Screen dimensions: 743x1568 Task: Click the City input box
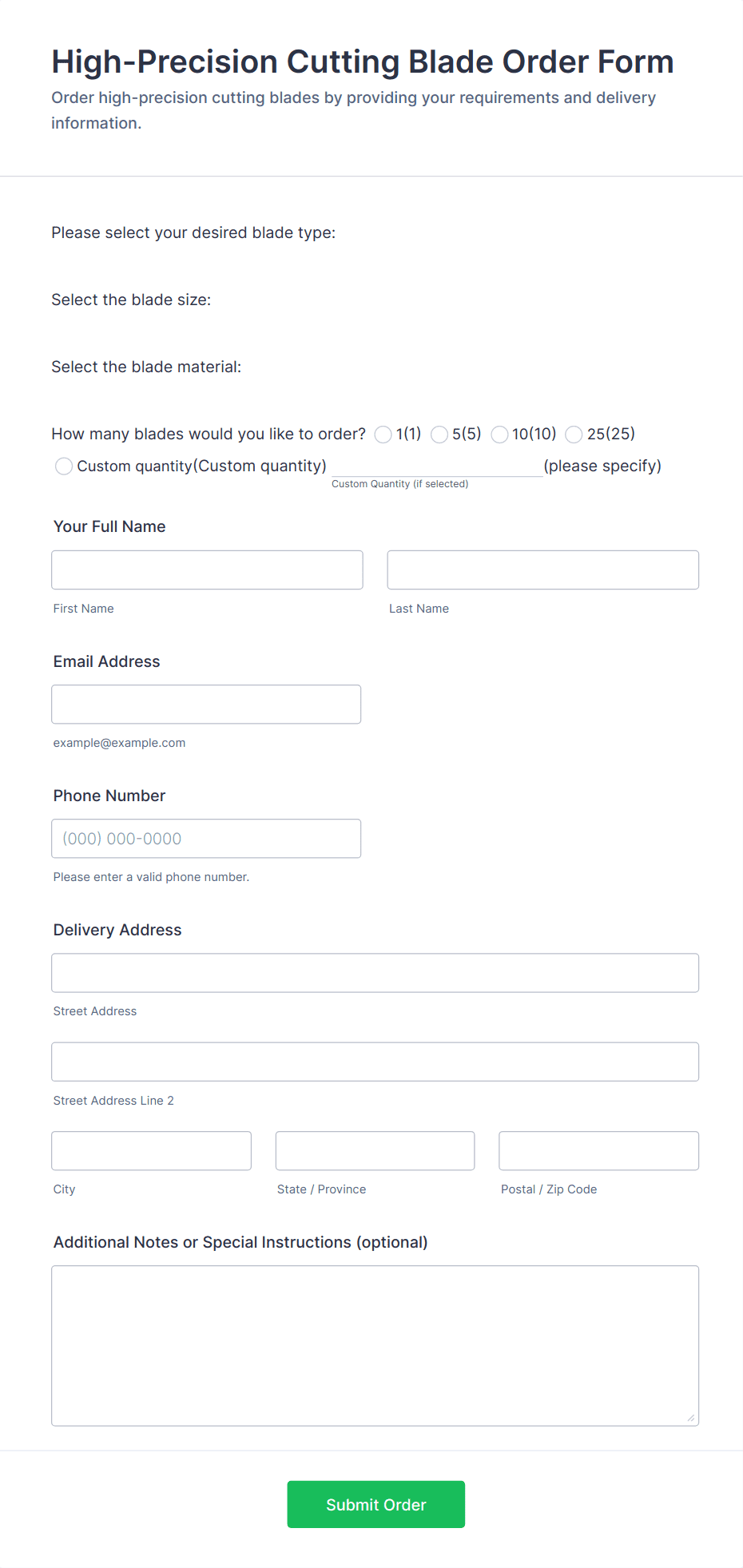151,1150
